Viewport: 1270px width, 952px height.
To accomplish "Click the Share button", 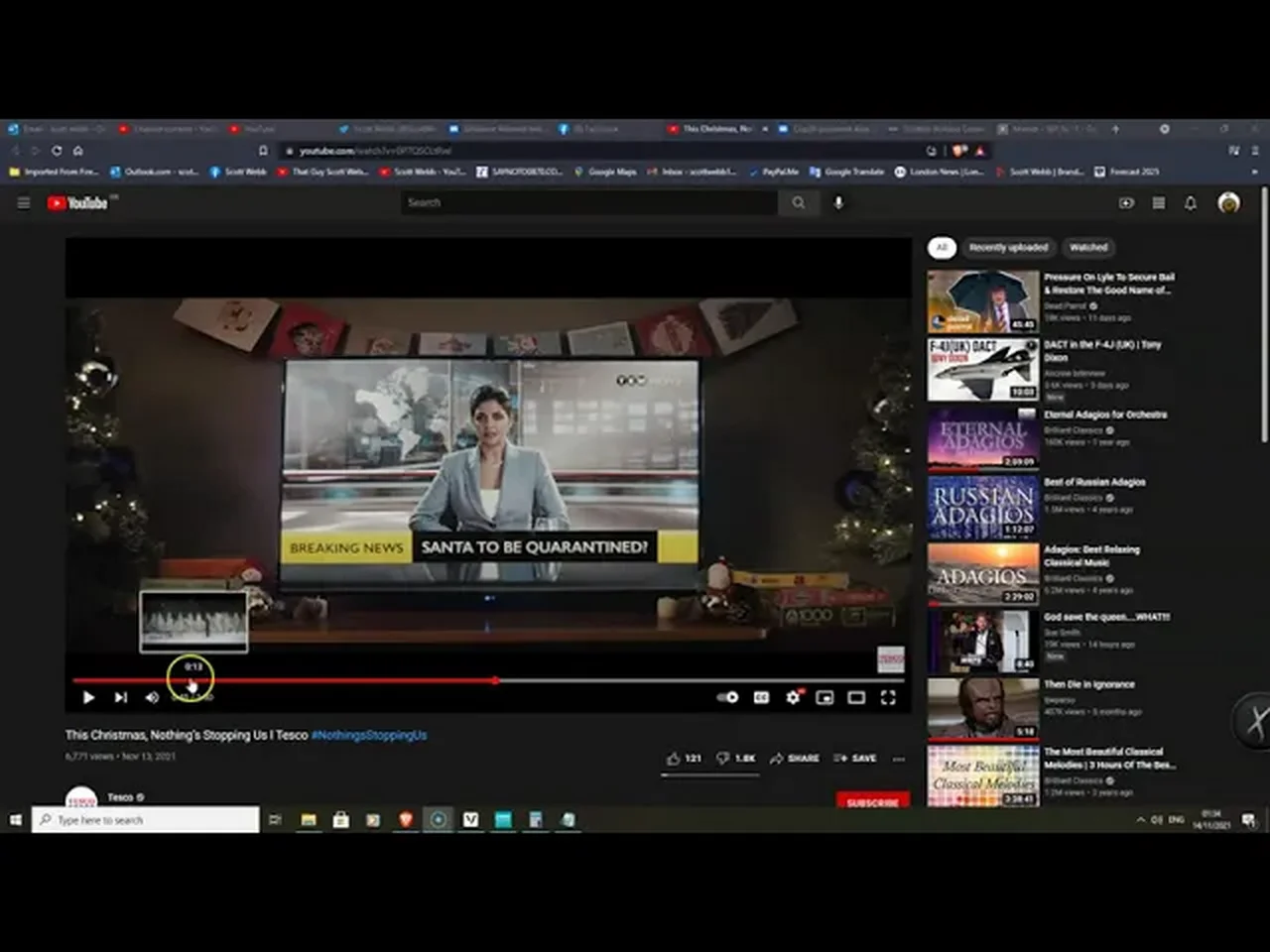I will pyautogui.click(x=795, y=759).
